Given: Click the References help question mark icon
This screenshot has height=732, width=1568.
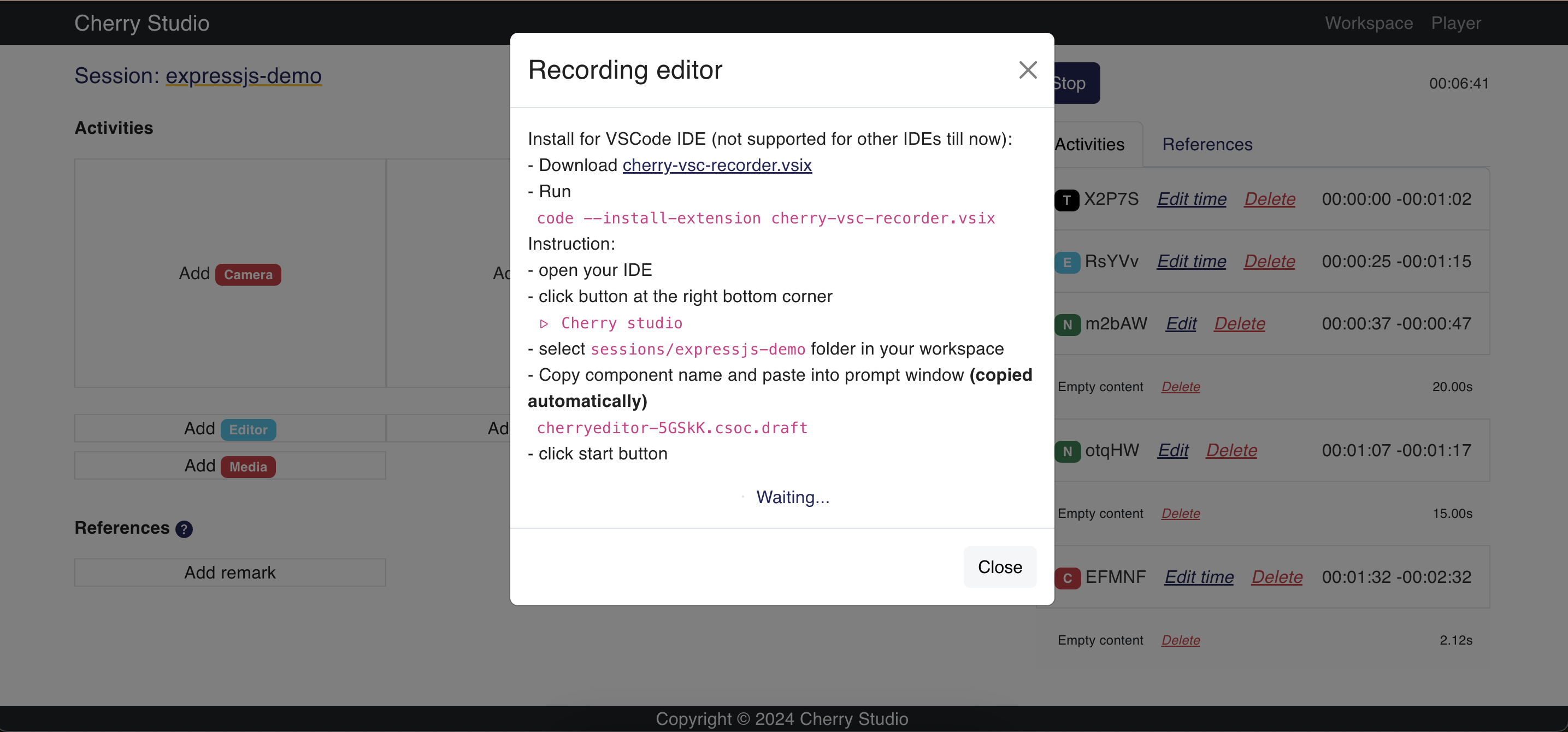Looking at the screenshot, I should (184, 529).
